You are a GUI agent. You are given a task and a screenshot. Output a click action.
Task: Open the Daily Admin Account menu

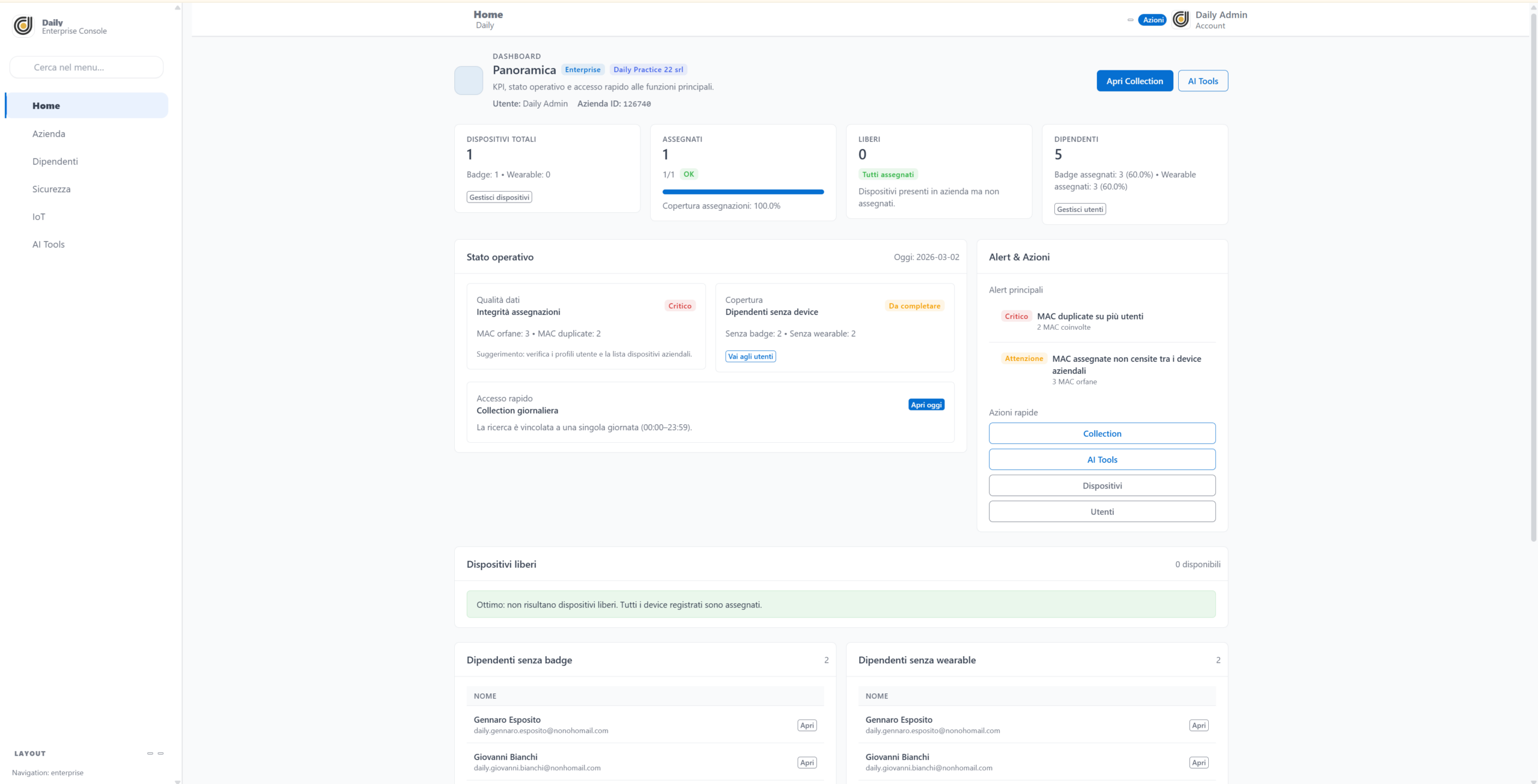point(1221,20)
